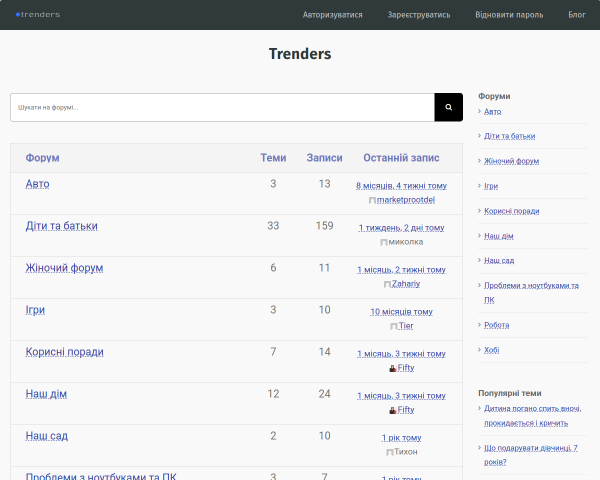Click the Trenders page heading
Screen dimensions: 600x480
300,54
